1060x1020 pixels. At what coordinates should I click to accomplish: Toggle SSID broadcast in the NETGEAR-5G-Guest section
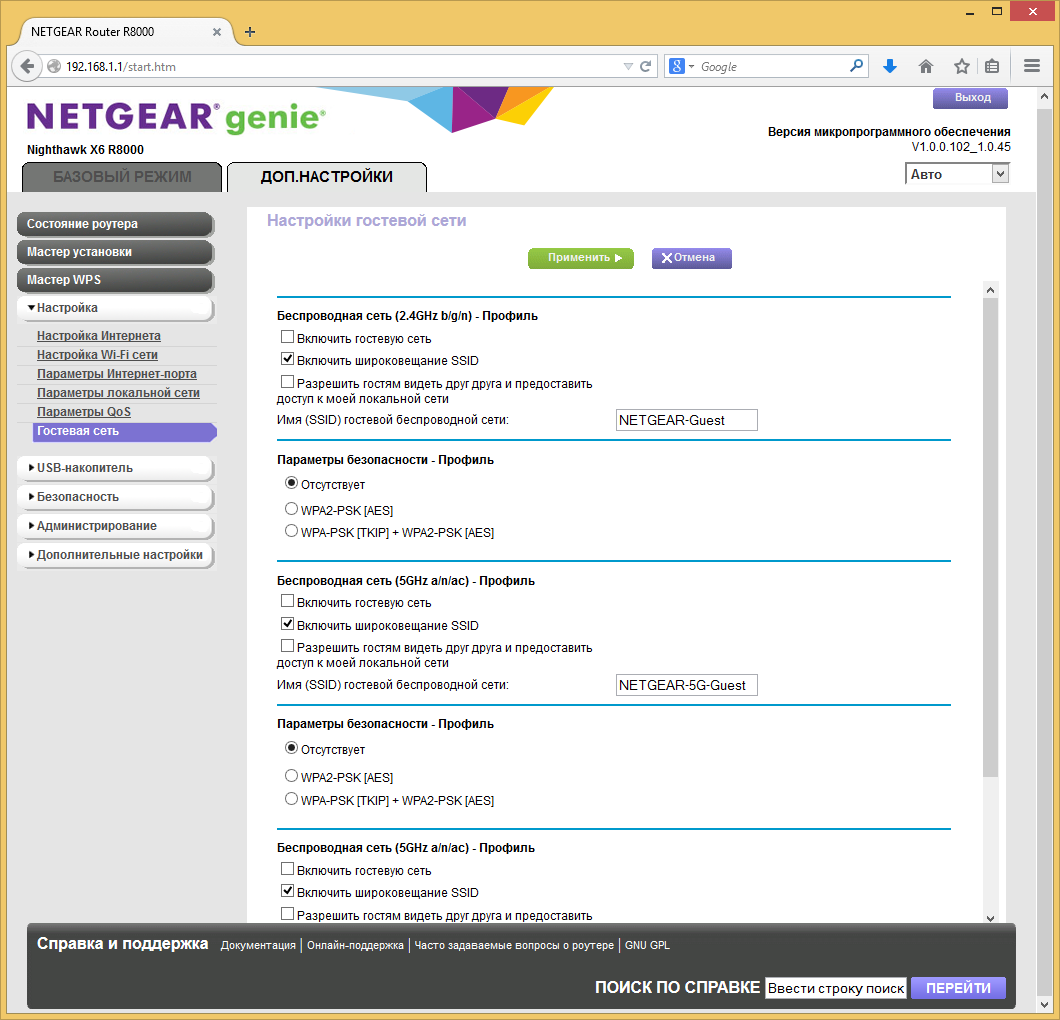tap(287, 624)
